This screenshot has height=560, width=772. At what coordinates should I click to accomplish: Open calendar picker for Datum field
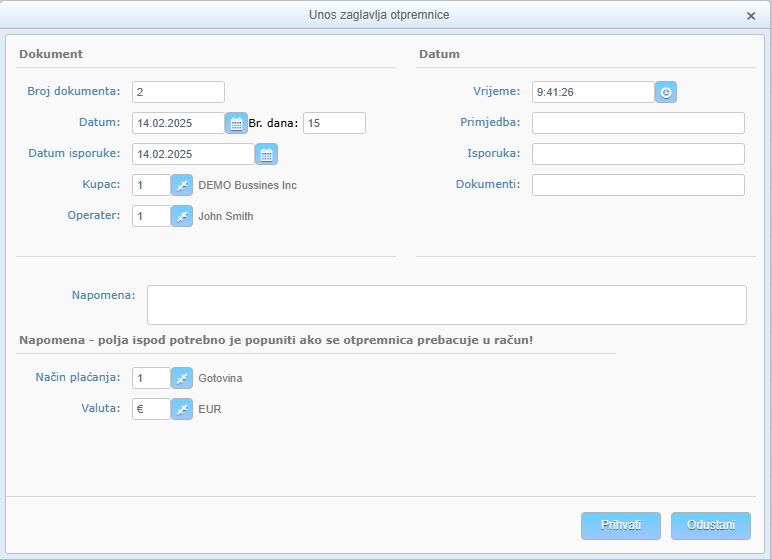[x=236, y=123]
